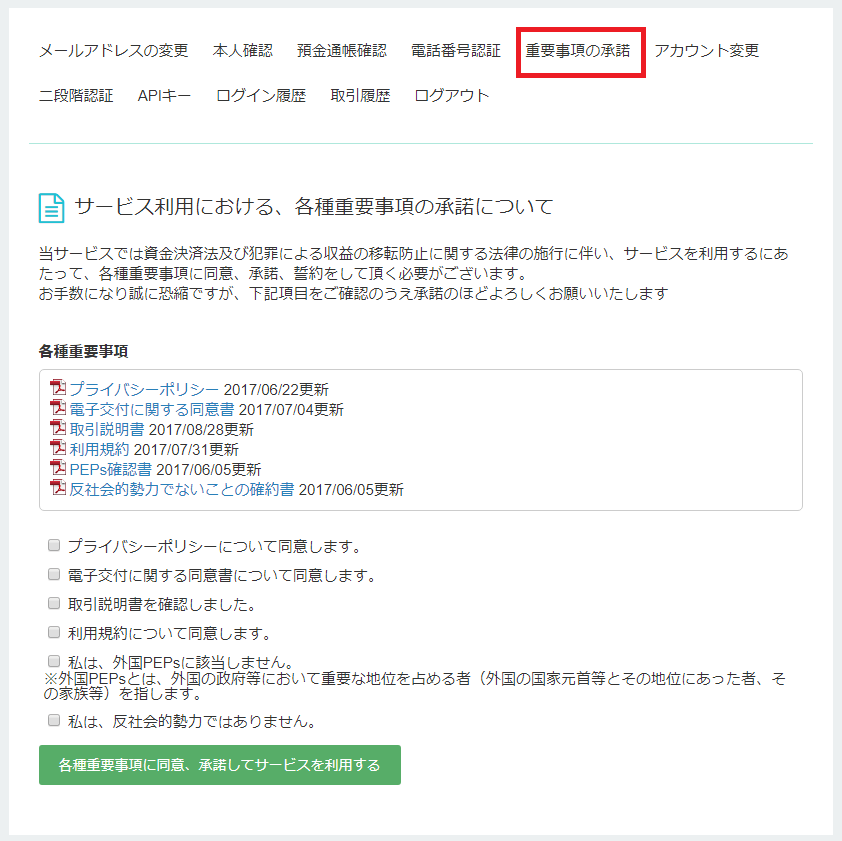Click the PDF icon for プライバシーポリシー
842x841 pixels.
click(58, 387)
